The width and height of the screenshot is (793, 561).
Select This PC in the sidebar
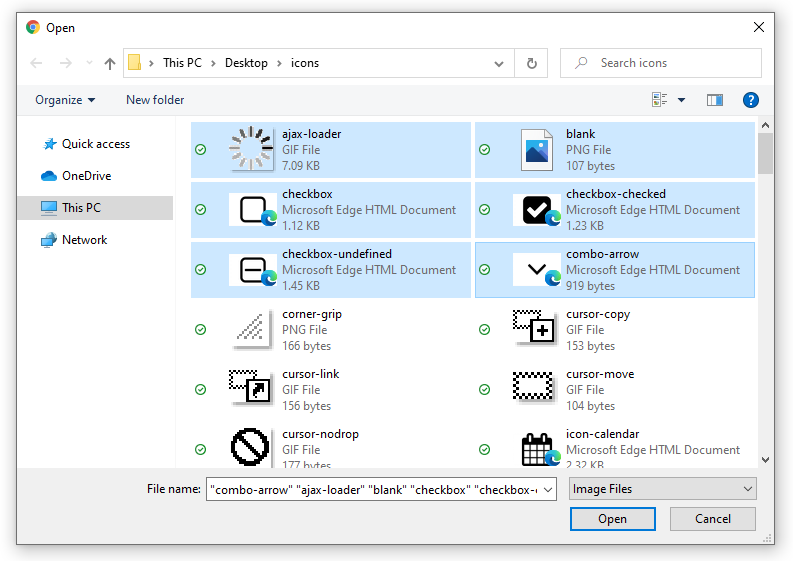coord(95,208)
